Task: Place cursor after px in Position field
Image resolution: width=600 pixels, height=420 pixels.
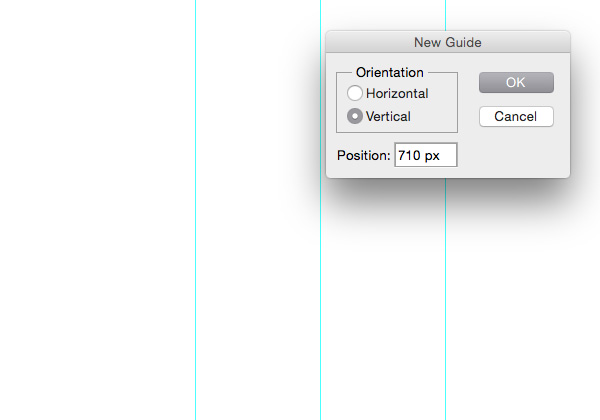Action: point(442,155)
